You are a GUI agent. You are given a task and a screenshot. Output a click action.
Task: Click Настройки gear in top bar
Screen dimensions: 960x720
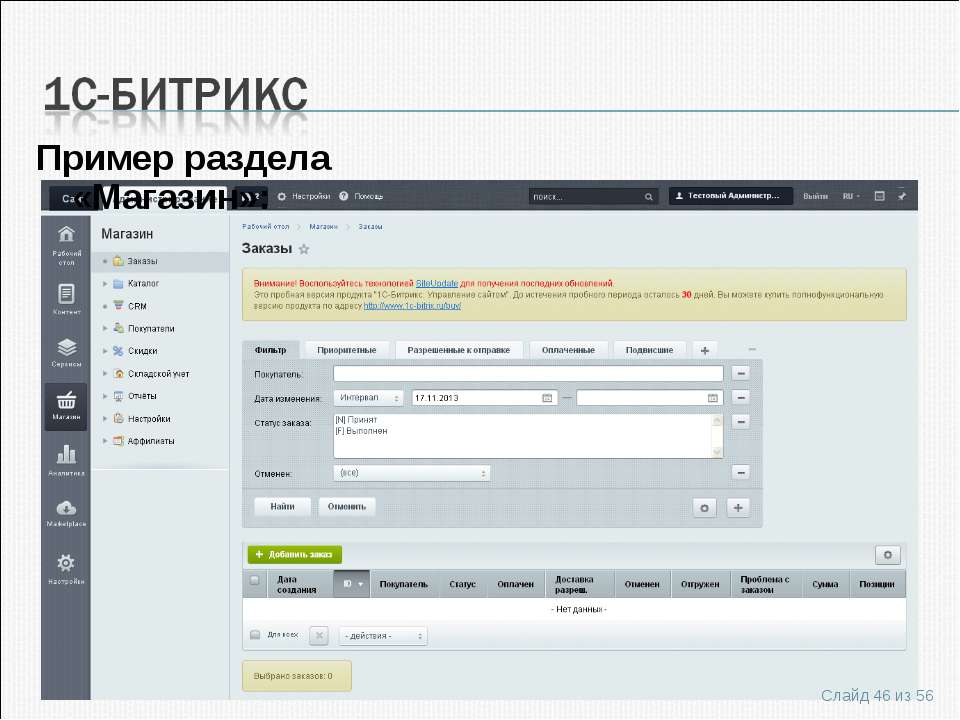[304, 197]
